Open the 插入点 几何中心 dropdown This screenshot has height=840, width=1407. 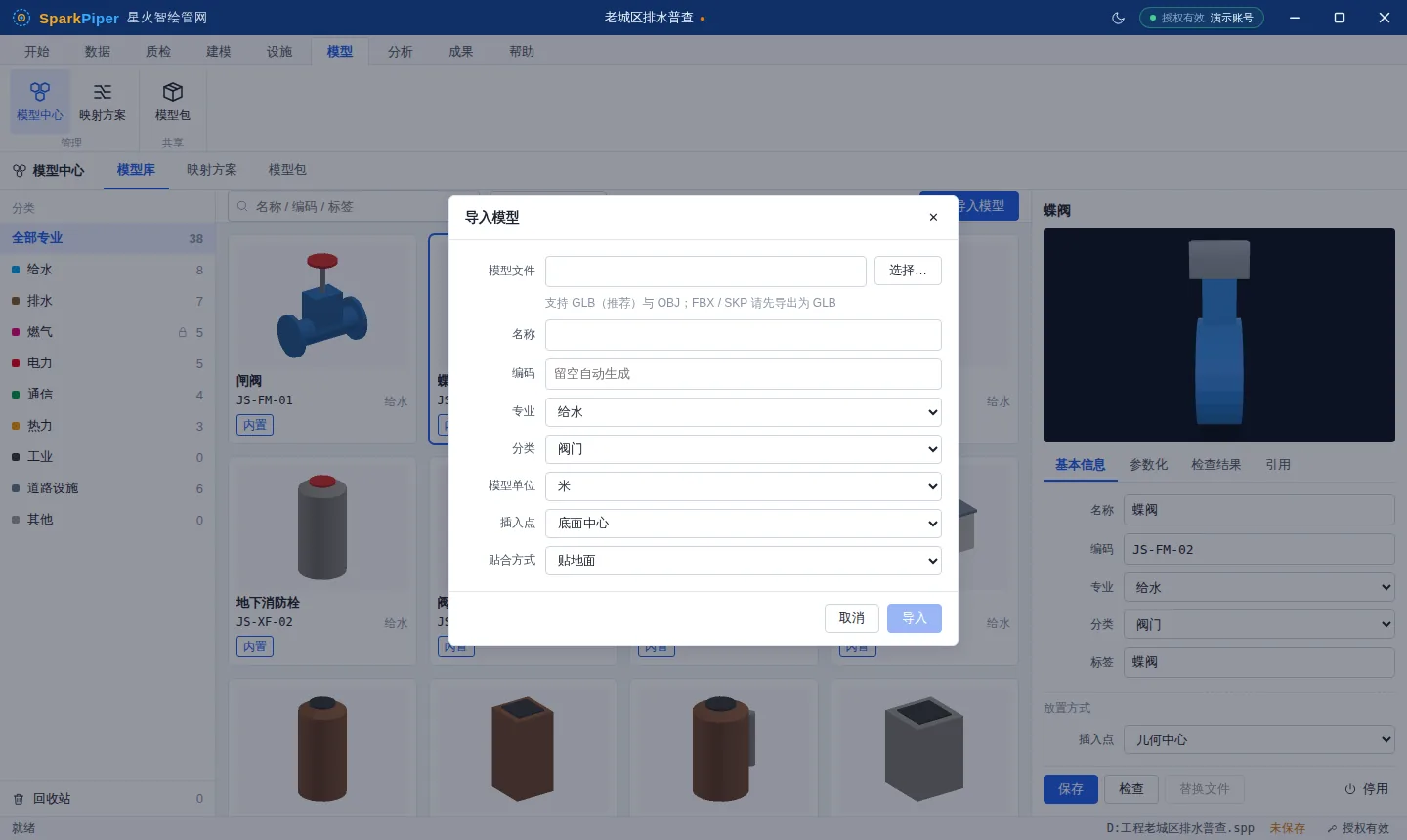(x=1259, y=740)
